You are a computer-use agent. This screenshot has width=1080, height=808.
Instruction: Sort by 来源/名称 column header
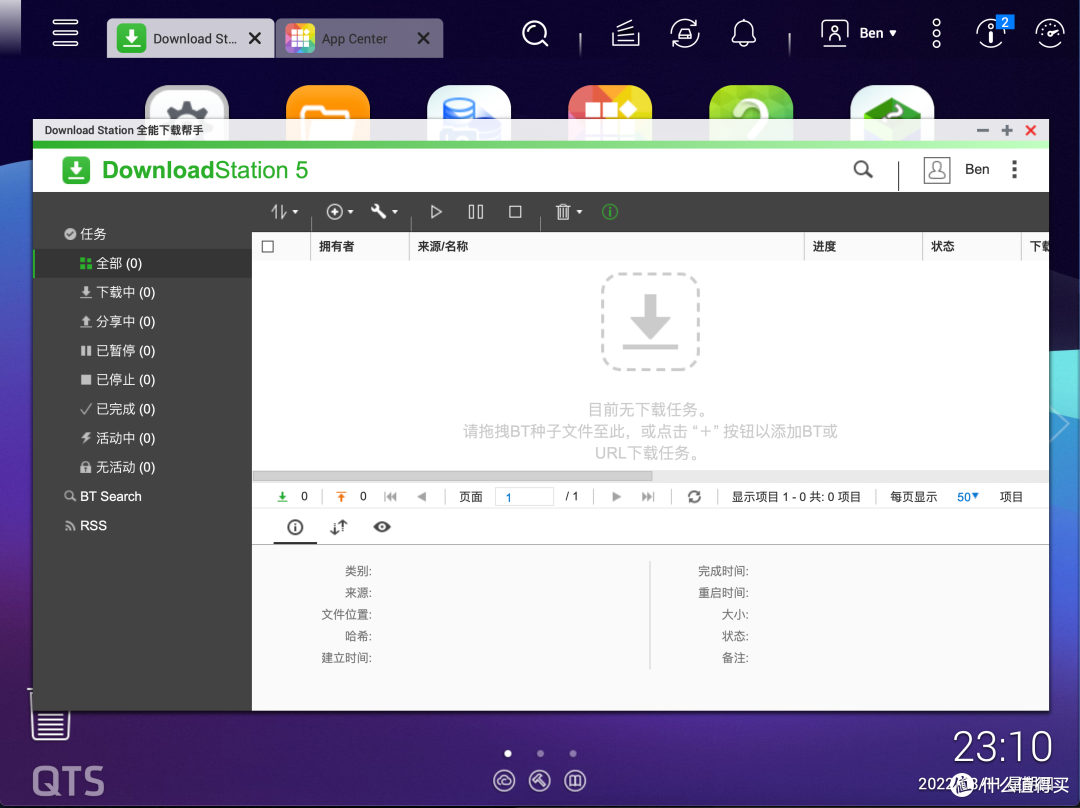pyautogui.click(x=606, y=247)
